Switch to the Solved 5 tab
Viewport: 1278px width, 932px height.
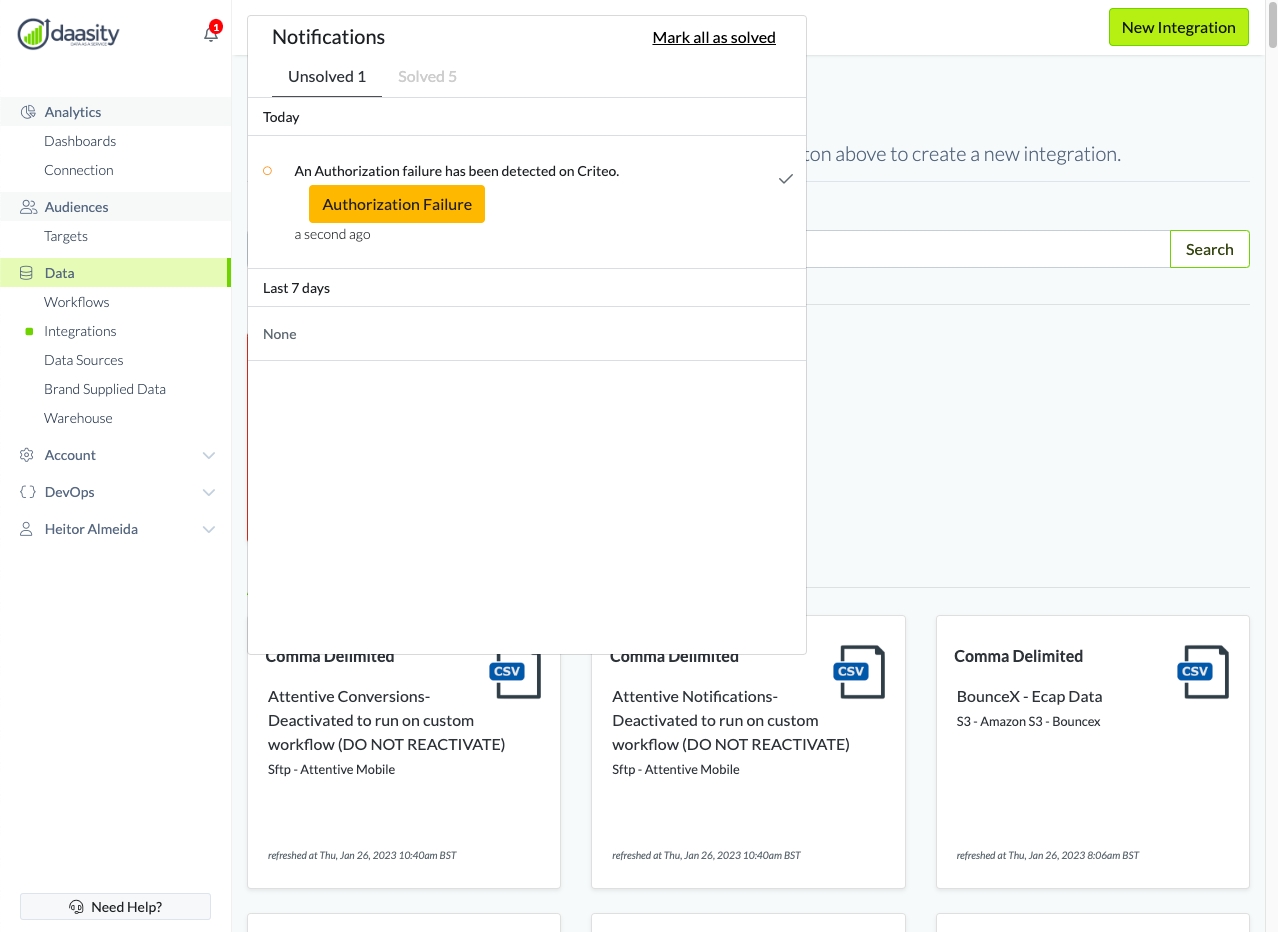click(427, 77)
